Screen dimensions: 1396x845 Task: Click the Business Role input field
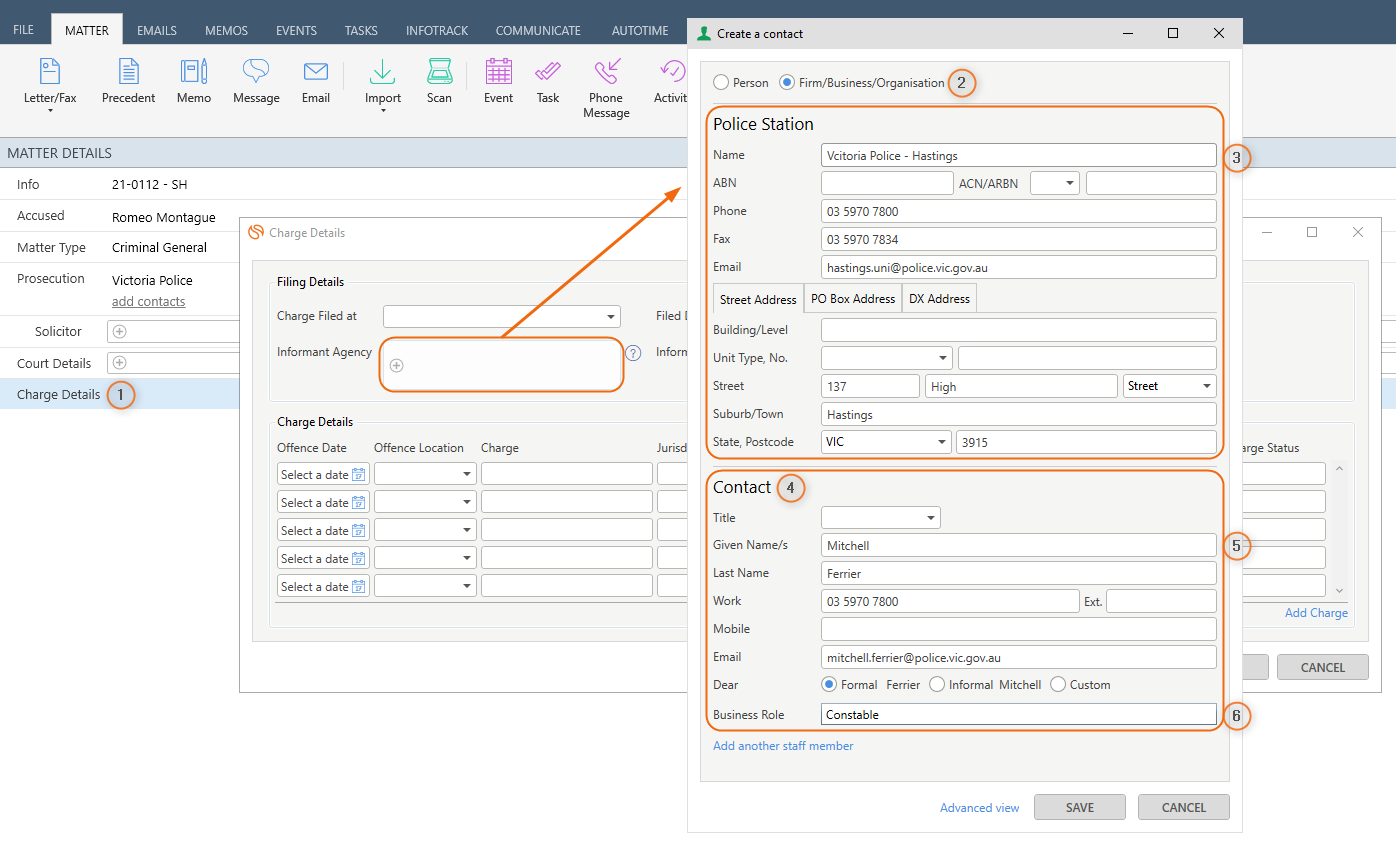click(1017, 715)
